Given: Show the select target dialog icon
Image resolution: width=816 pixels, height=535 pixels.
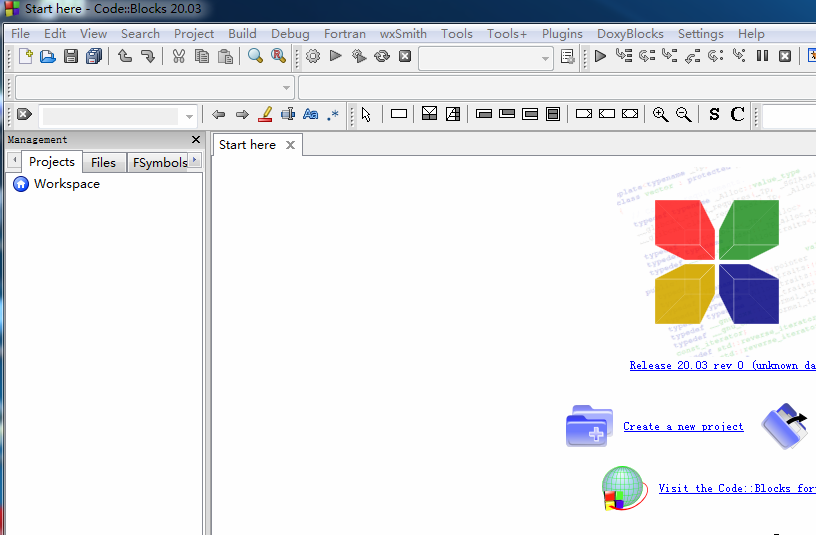Looking at the screenshot, I should (568, 56).
